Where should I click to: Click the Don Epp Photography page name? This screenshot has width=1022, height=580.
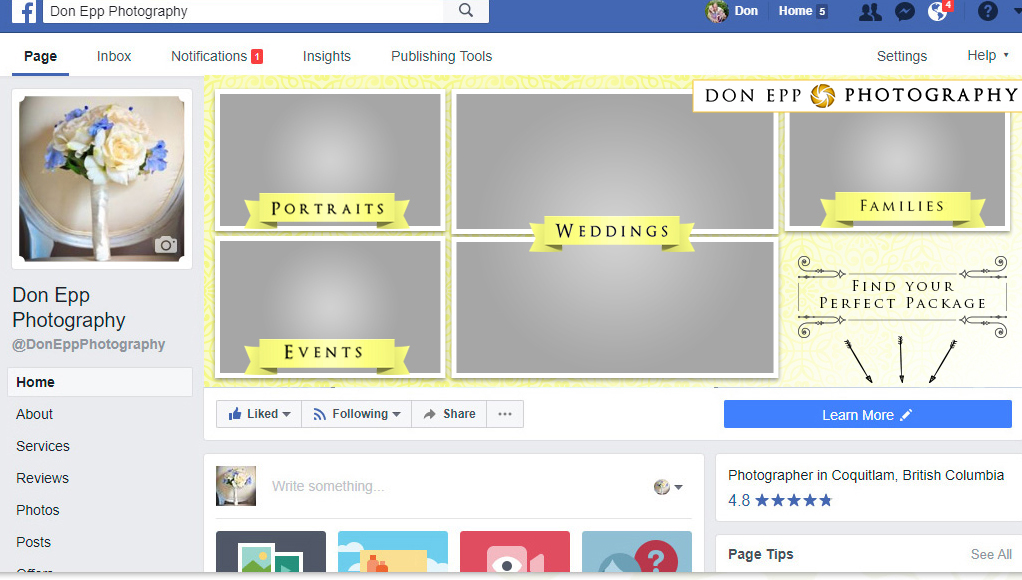pos(68,308)
